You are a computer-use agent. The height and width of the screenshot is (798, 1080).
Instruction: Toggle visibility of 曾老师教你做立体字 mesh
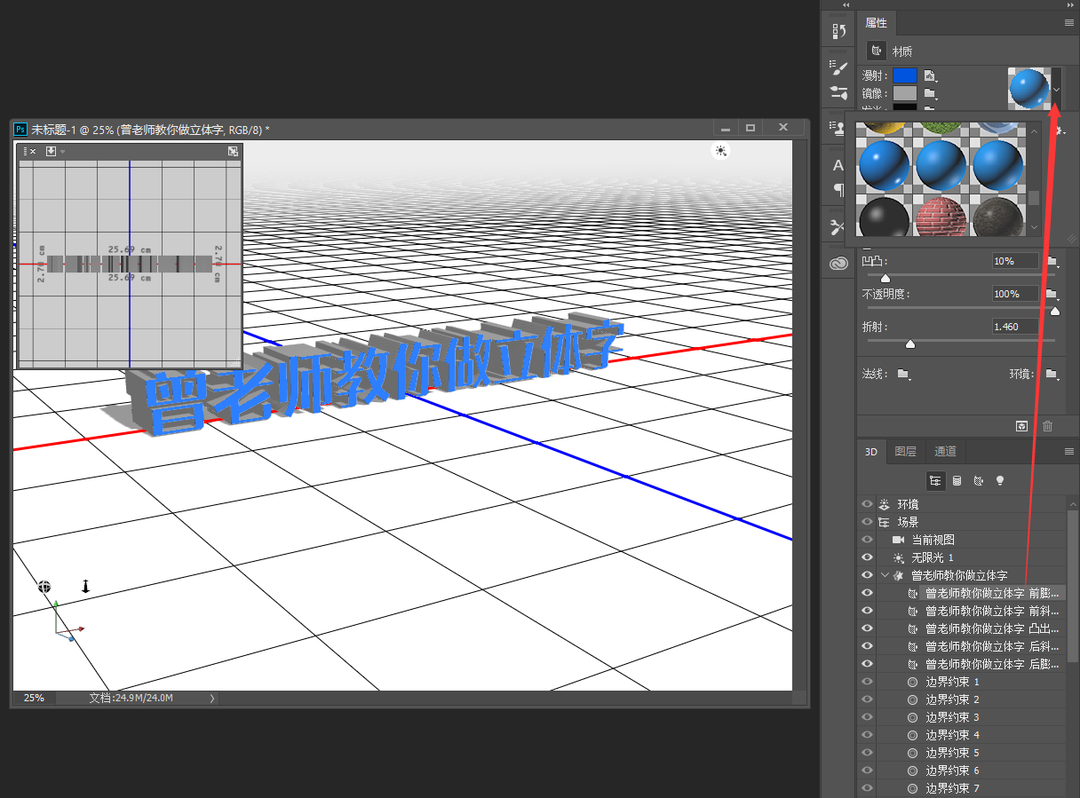click(x=867, y=575)
